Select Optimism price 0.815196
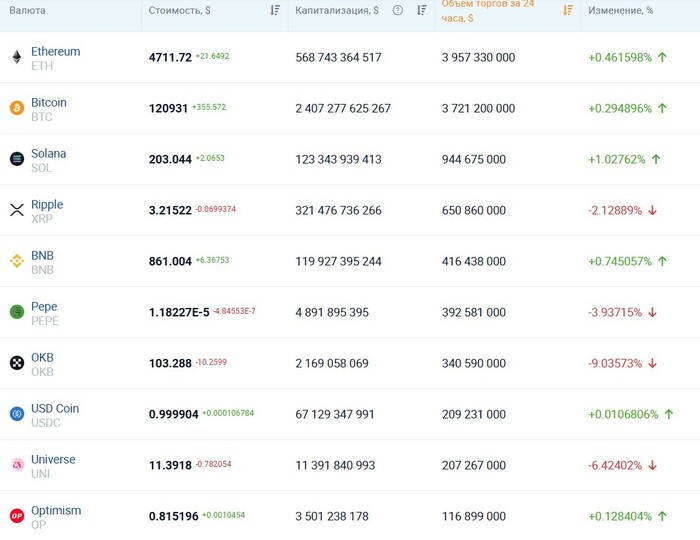Image resolution: width=700 pixels, height=540 pixels. coord(173,516)
